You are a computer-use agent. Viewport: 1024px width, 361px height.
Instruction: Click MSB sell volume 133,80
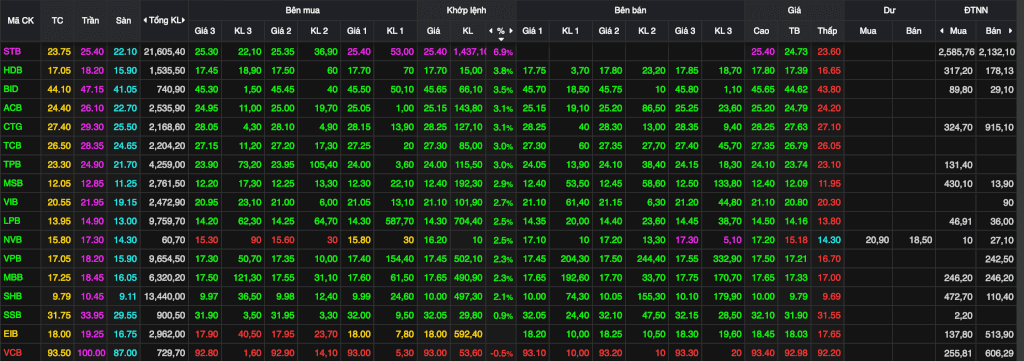point(729,183)
